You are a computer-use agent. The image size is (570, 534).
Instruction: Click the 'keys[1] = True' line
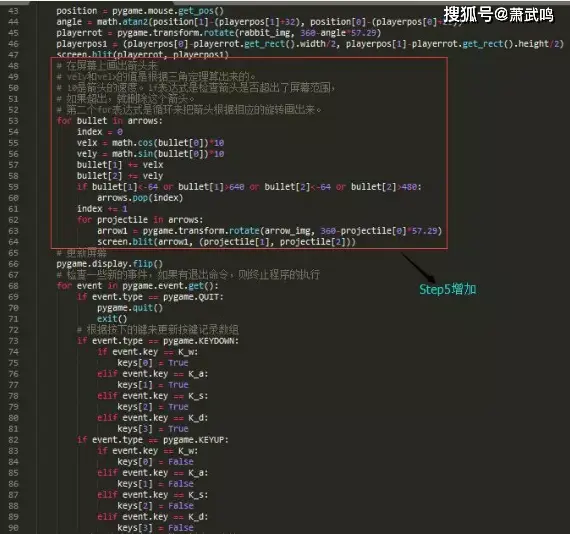click(x=153, y=385)
